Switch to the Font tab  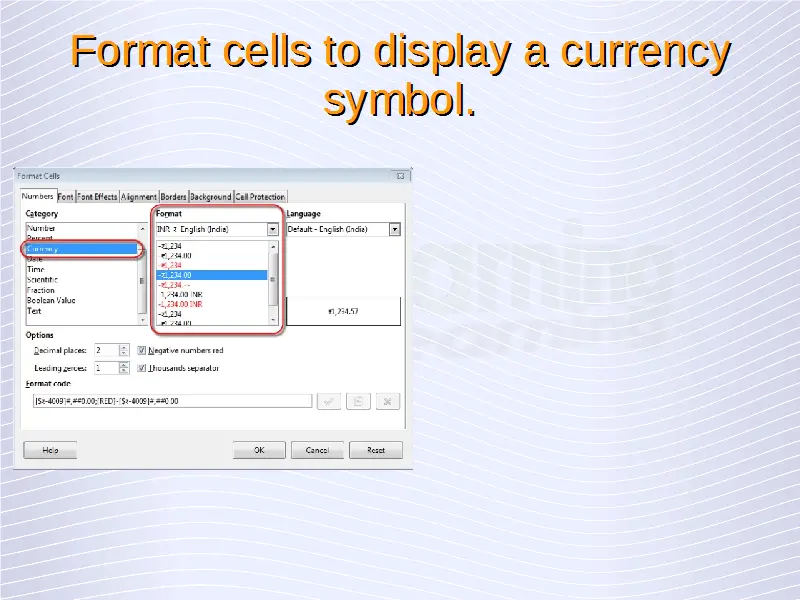(x=65, y=197)
